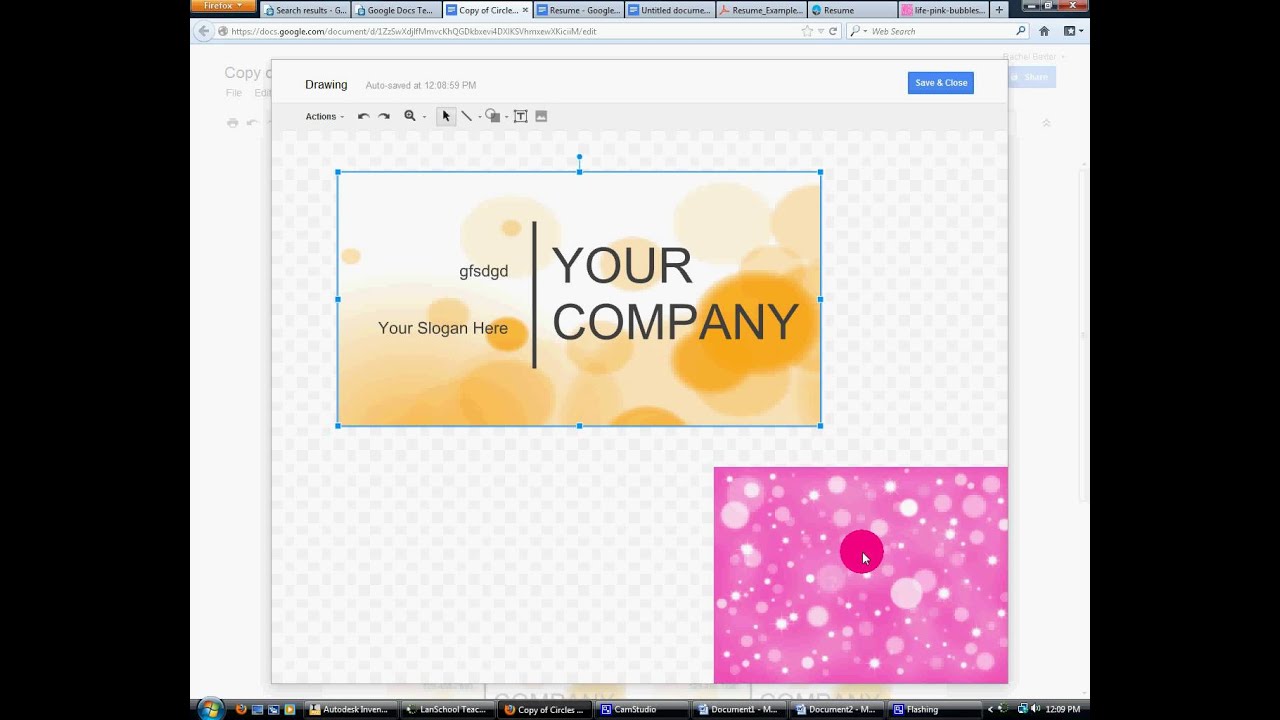1280x720 pixels.
Task: Click the Save & Close button
Action: tap(941, 83)
